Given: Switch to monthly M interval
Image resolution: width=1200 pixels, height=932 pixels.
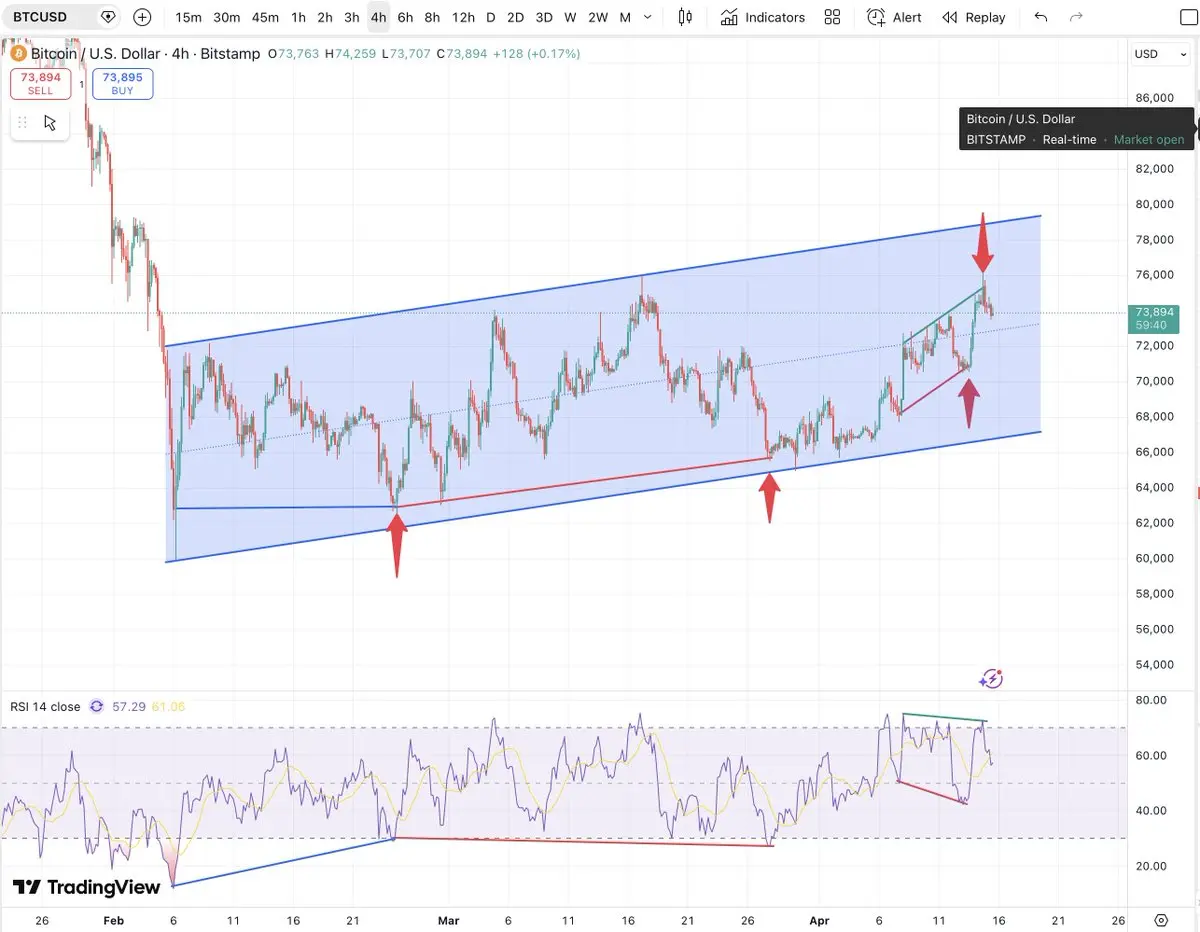Looking at the screenshot, I should click(625, 17).
